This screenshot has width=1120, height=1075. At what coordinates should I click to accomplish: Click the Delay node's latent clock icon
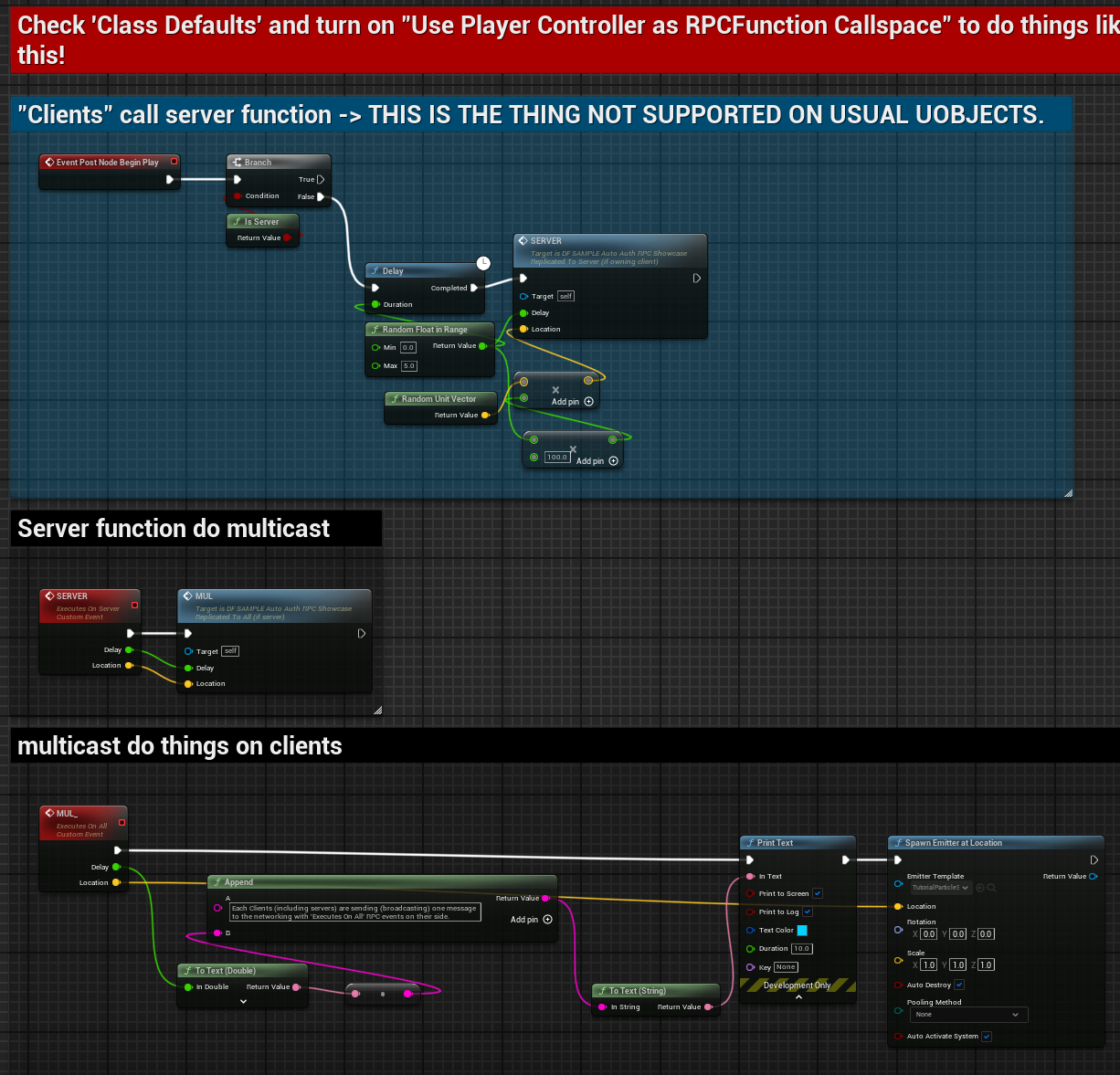[x=483, y=263]
